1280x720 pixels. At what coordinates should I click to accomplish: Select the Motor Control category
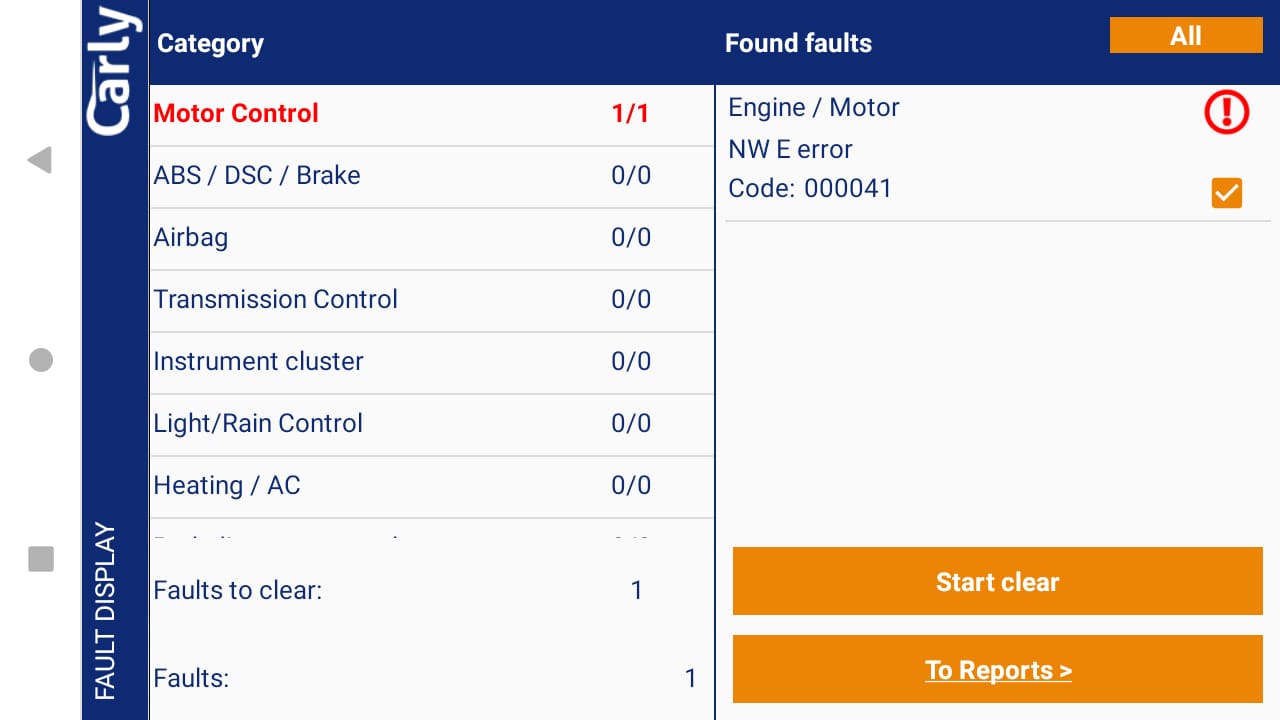[236, 113]
